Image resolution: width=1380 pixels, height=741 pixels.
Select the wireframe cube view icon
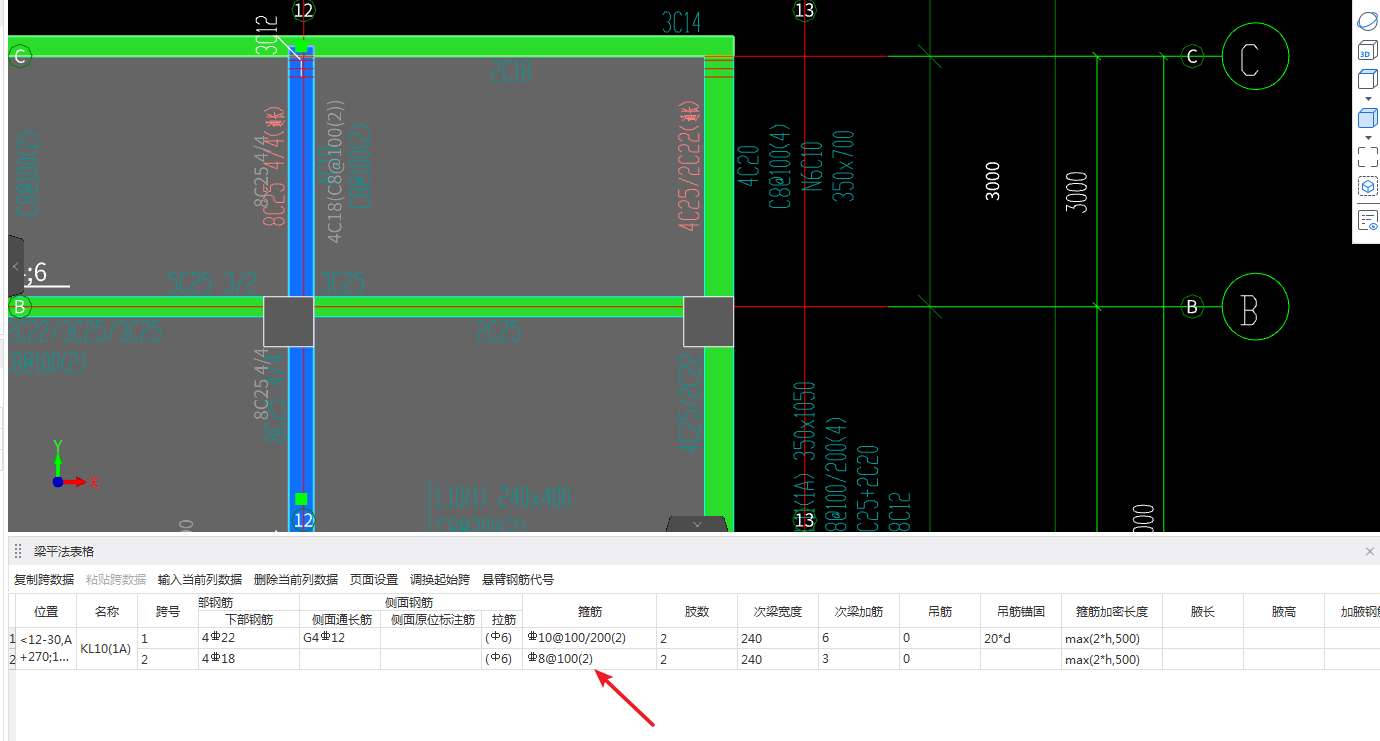click(x=1367, y=80)
